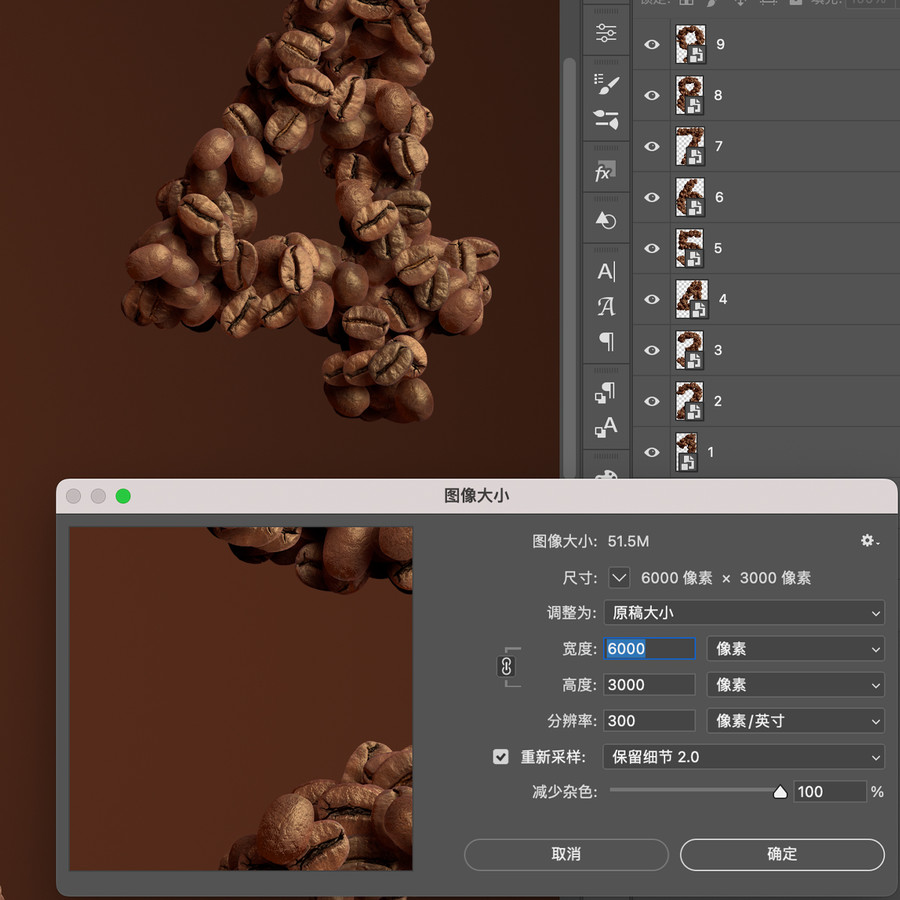Open the History panel icon

(606, 221)
